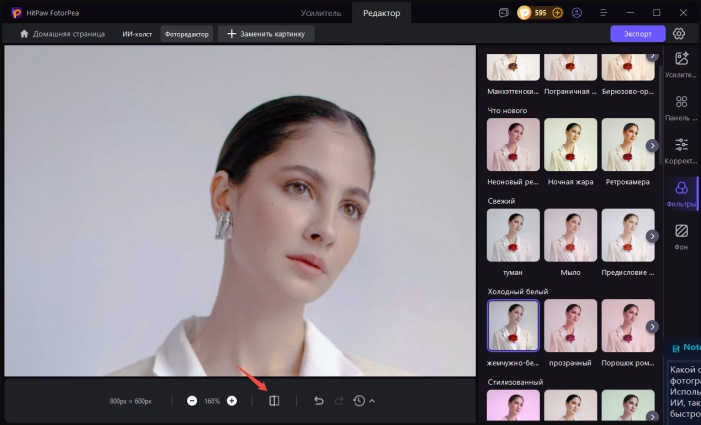Expand more filters in Холодный белый row
701x425 pixels.
pos(652,326)
